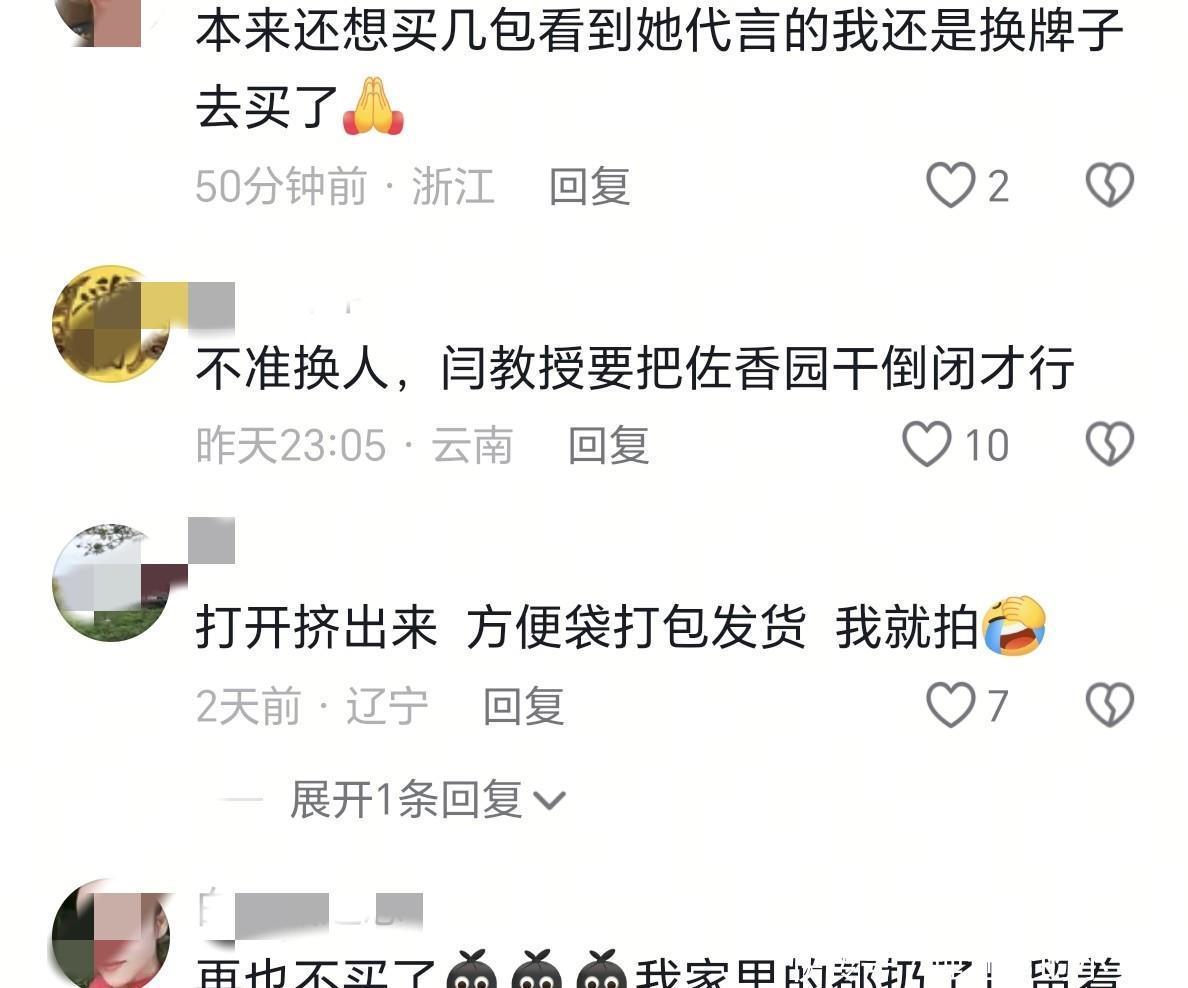
Task: Open the blurred username above Yunnan comment
Action: [x=212, y=305]
